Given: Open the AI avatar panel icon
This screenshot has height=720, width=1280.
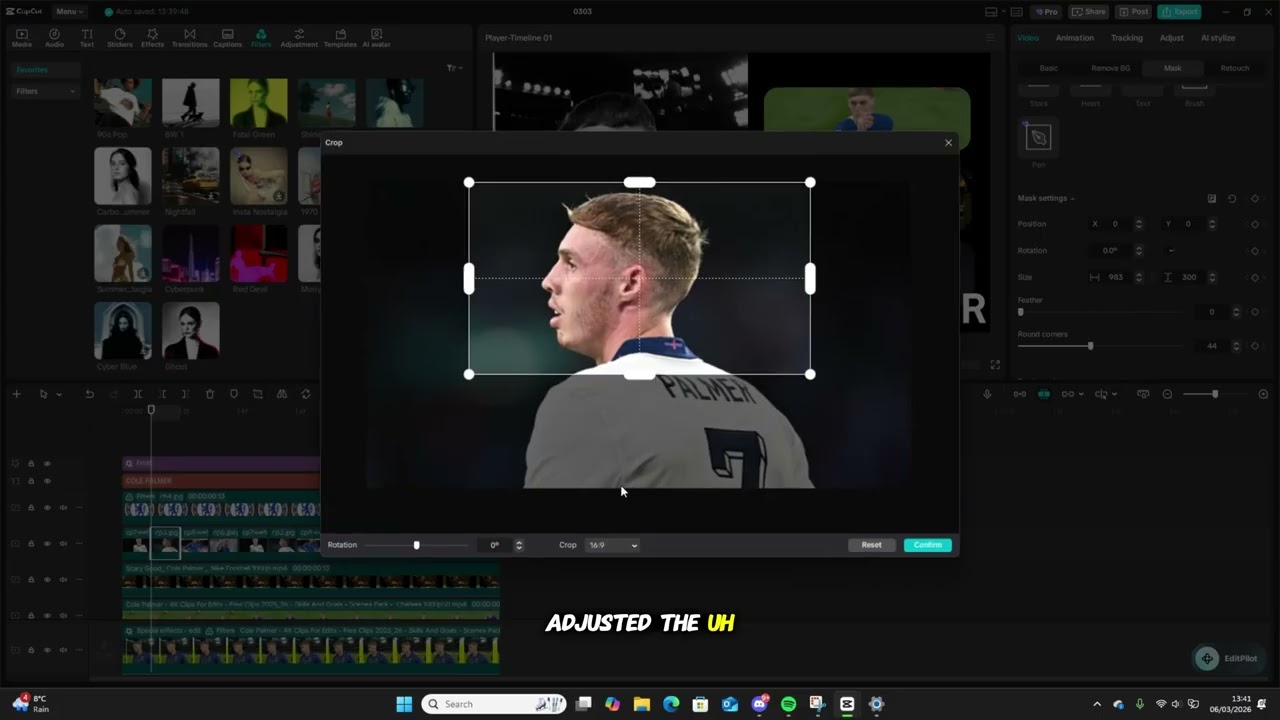Looking at the screenshot, I should coord(376,38).
